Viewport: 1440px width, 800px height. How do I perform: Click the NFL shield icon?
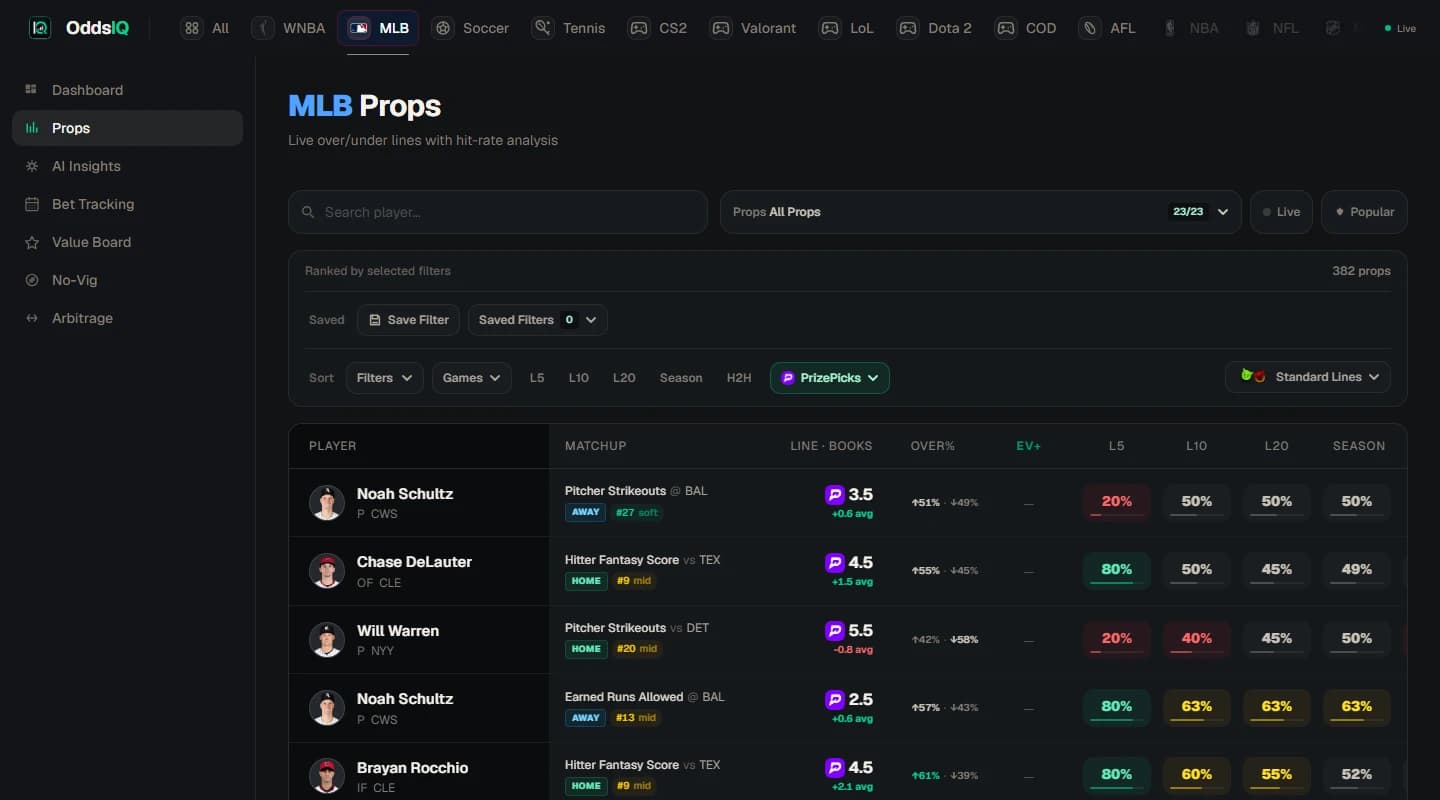[1253, 28]
